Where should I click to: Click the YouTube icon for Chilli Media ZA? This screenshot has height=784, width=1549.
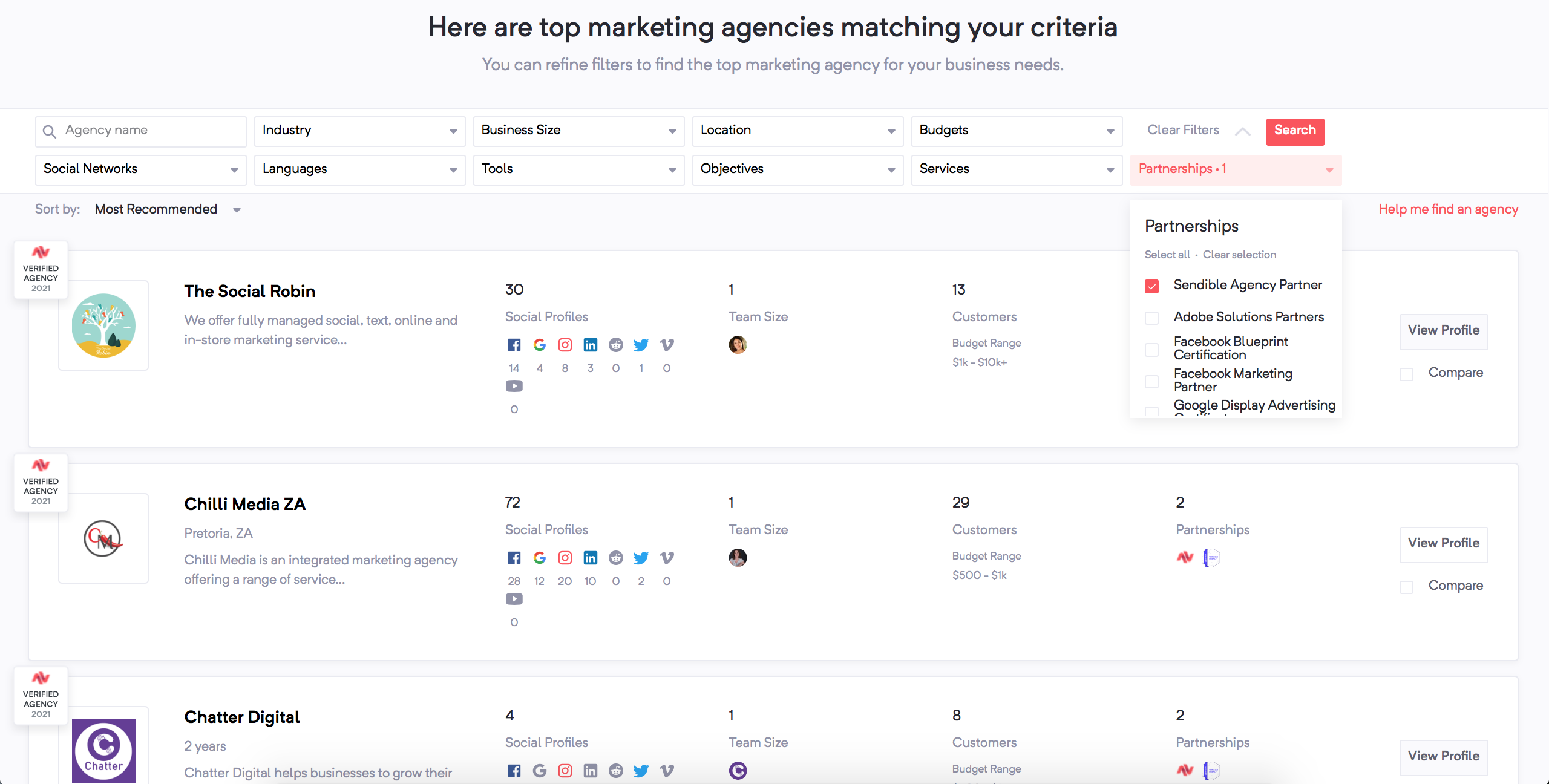point(514,599)
